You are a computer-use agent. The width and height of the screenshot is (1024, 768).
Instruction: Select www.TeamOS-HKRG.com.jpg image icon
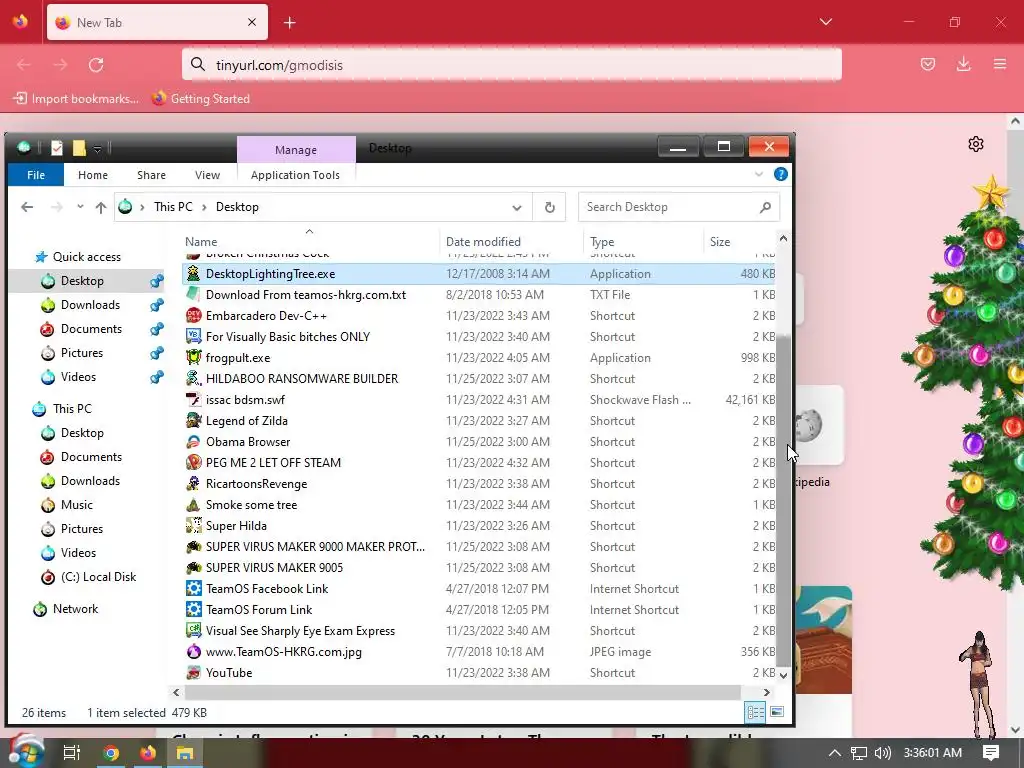[x=193, y=652]
